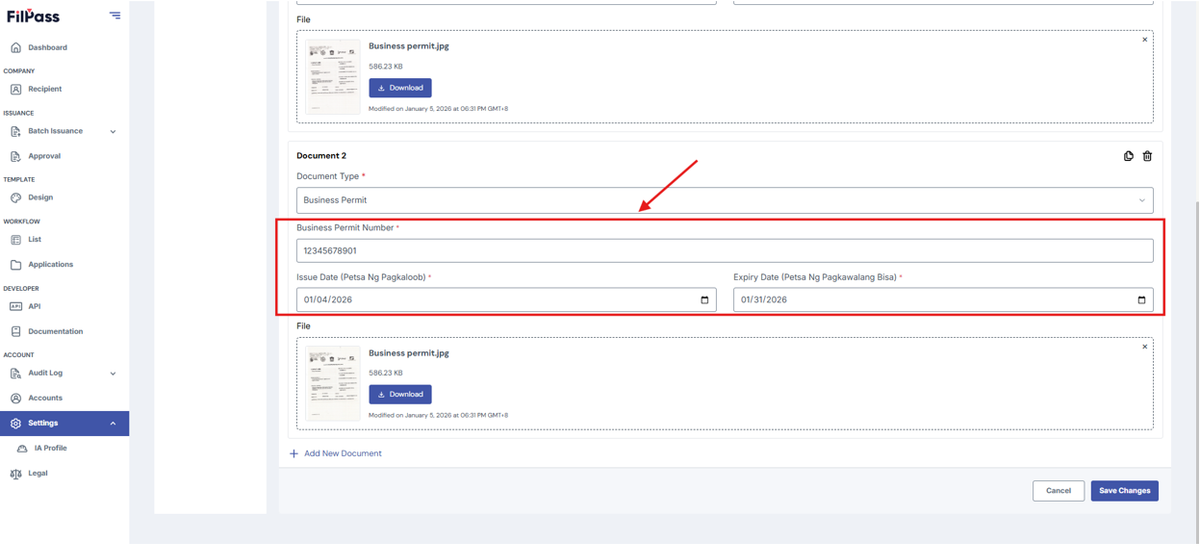The height and width of the screenshot is (546, 1200).
Task: Remove the Document 1 uploaded file
Action: [1145, 40]
